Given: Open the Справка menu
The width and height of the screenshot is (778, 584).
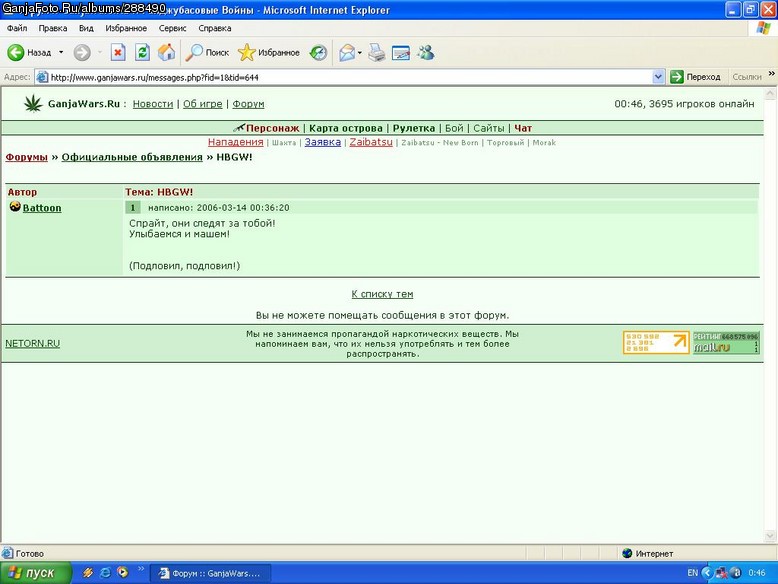Looking at the screenshot, I should [x=215, y=28].
